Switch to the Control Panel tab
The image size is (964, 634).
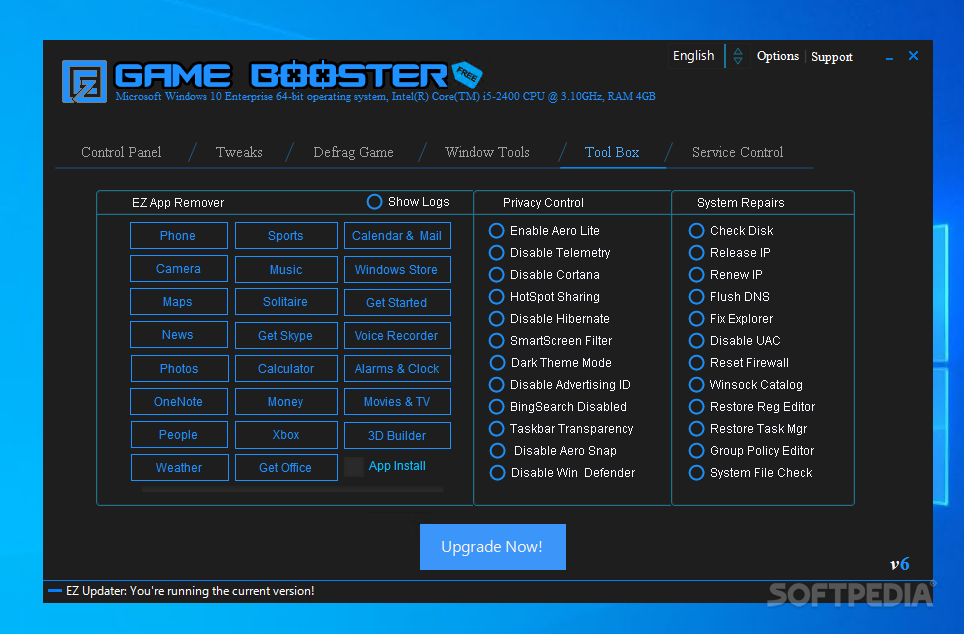point(121,152)
